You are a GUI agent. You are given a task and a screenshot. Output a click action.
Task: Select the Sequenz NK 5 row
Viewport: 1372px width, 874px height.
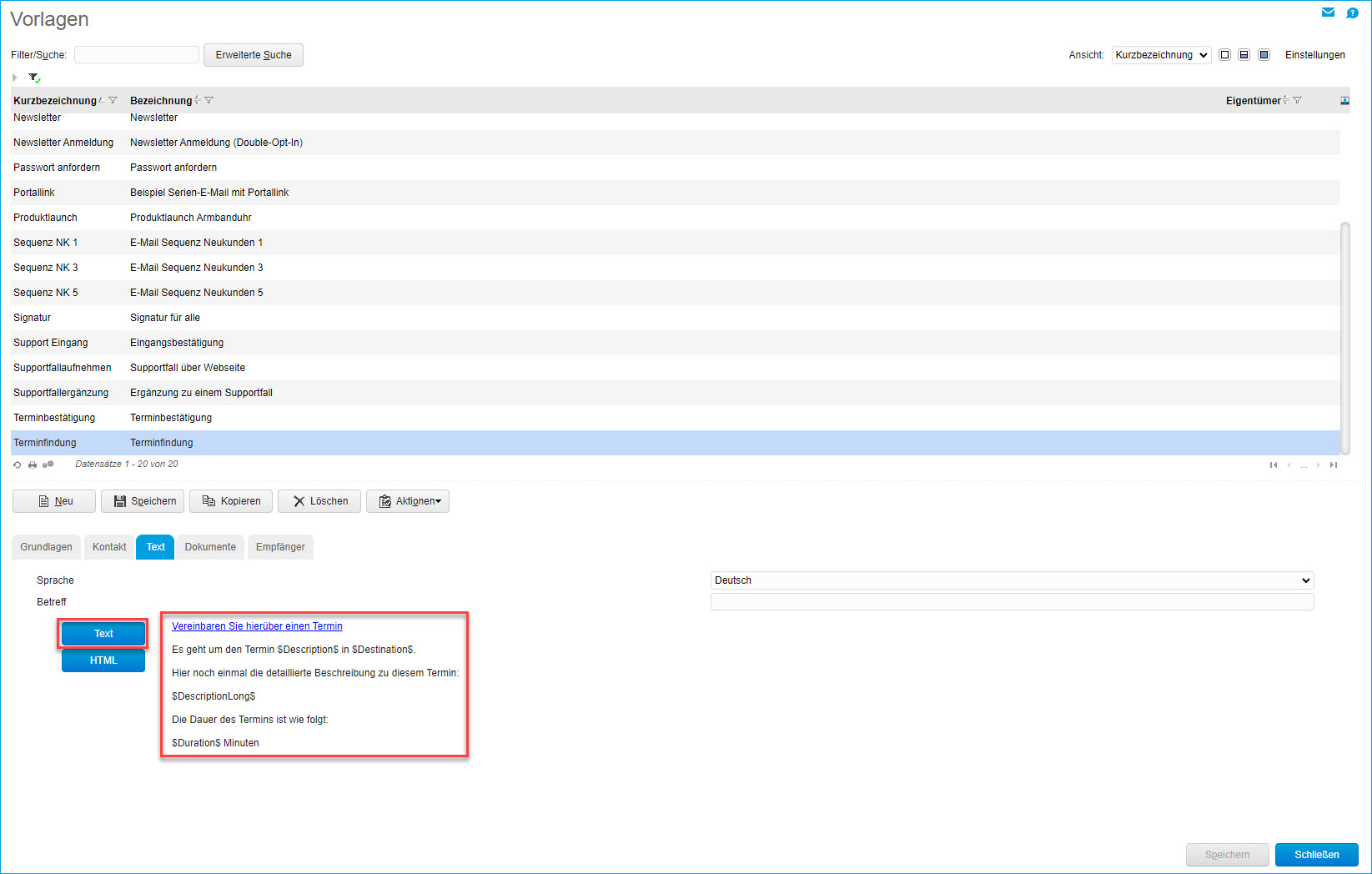(676, 293)
